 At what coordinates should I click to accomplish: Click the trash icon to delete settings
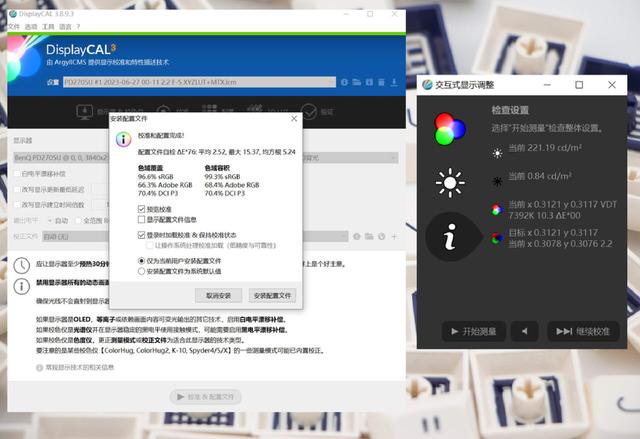pos(381,82)
